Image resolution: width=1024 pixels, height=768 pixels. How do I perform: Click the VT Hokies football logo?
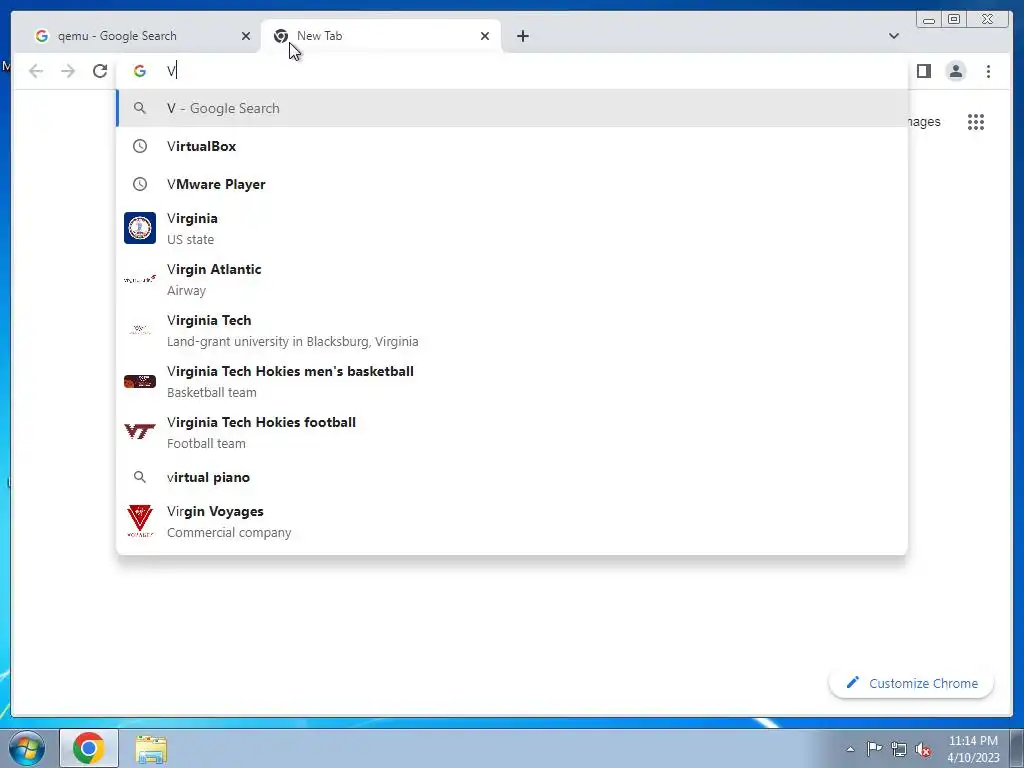[140, 432]
